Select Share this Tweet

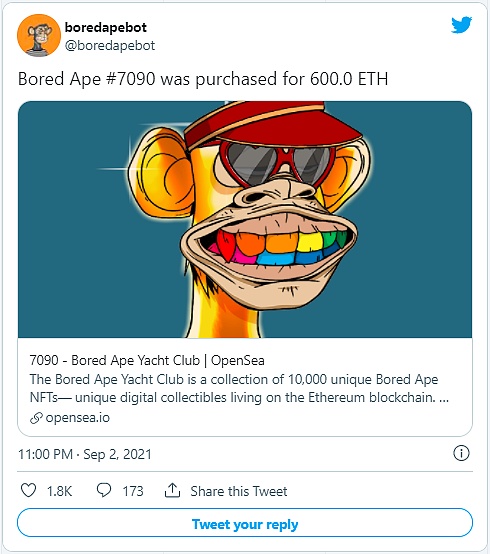[239, 491]
